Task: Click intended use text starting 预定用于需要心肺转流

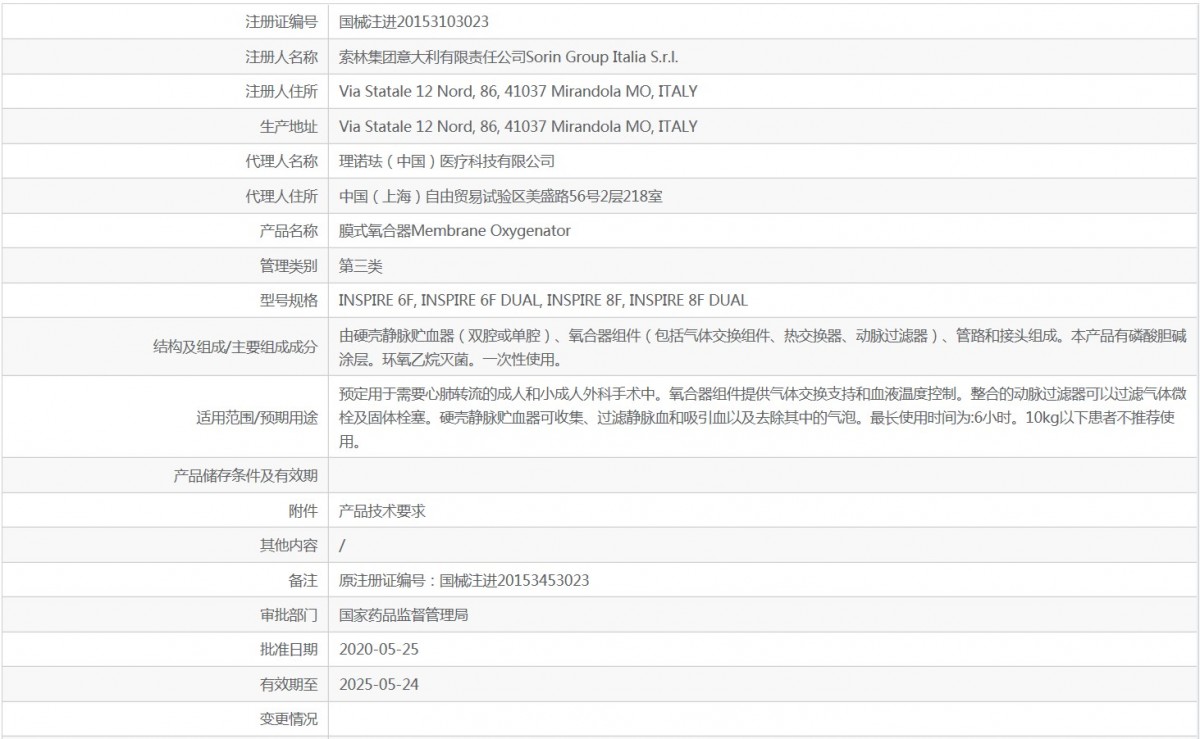Action: click(x=763, y=417)
